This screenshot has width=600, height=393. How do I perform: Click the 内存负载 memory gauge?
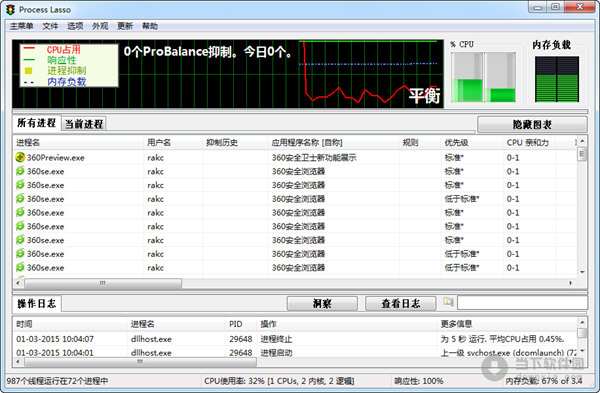(x=557, y=79)
